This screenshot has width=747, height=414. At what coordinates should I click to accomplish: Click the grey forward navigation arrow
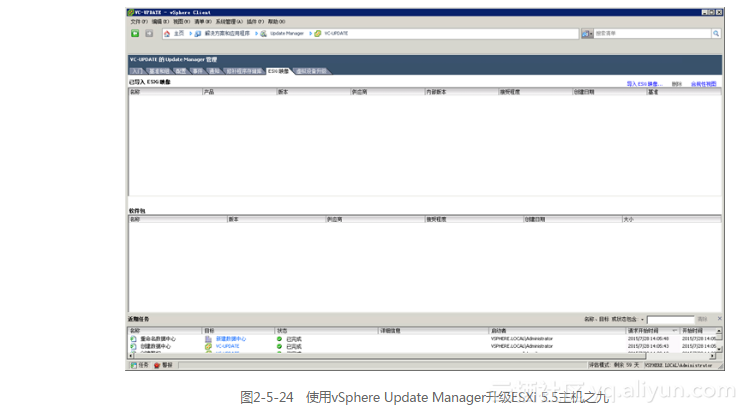[x=149, y=33]
